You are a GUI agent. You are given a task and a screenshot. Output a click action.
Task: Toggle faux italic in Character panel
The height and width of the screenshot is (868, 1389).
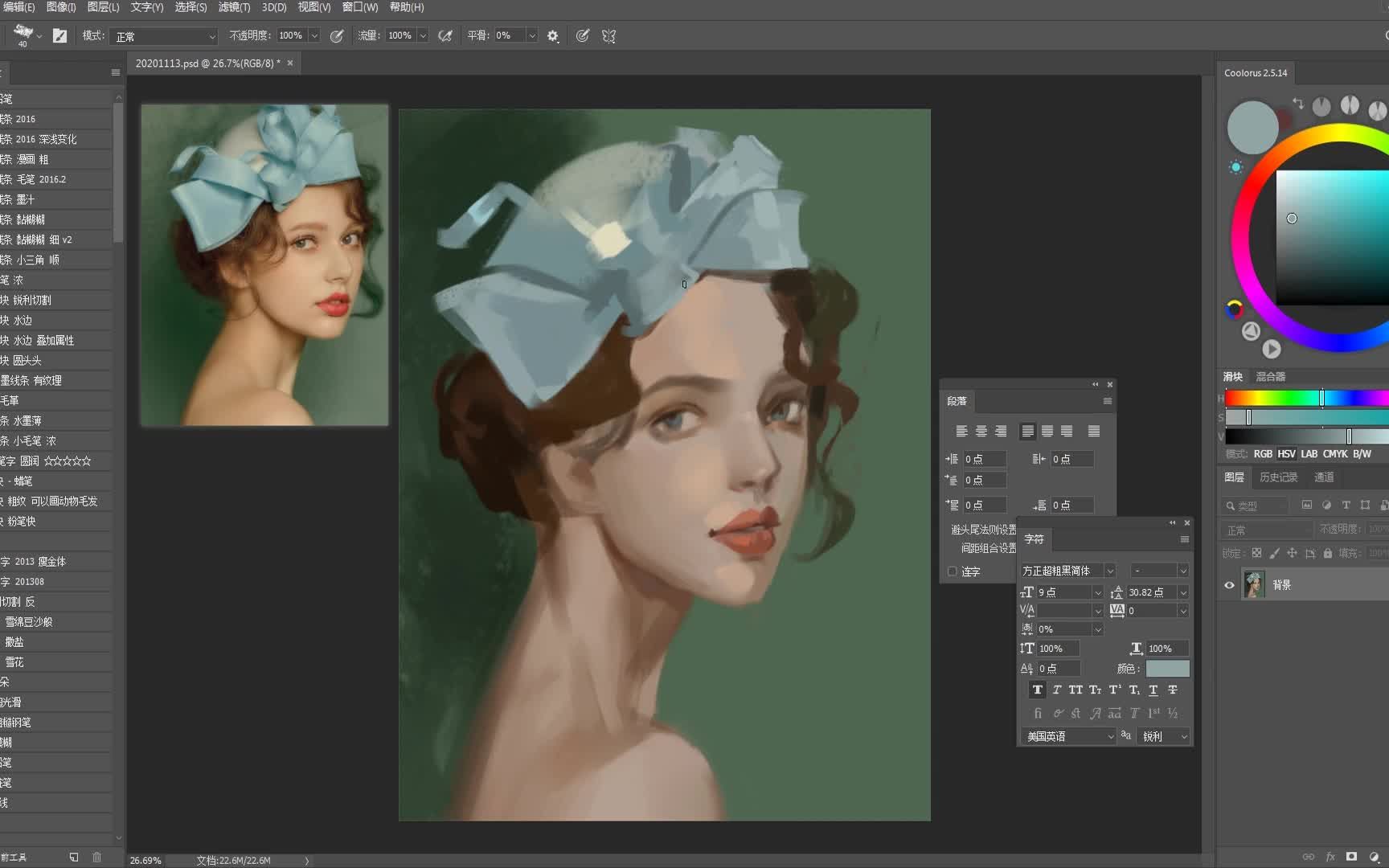(1056, 690)
